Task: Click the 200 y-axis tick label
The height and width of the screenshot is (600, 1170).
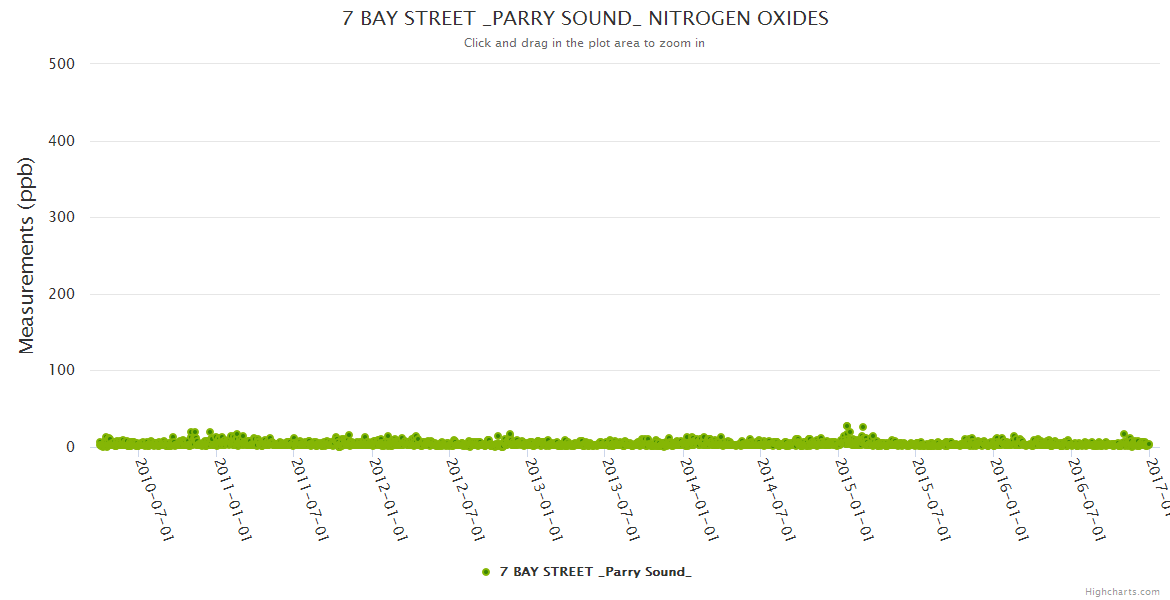Action: [x=61, y=294]
